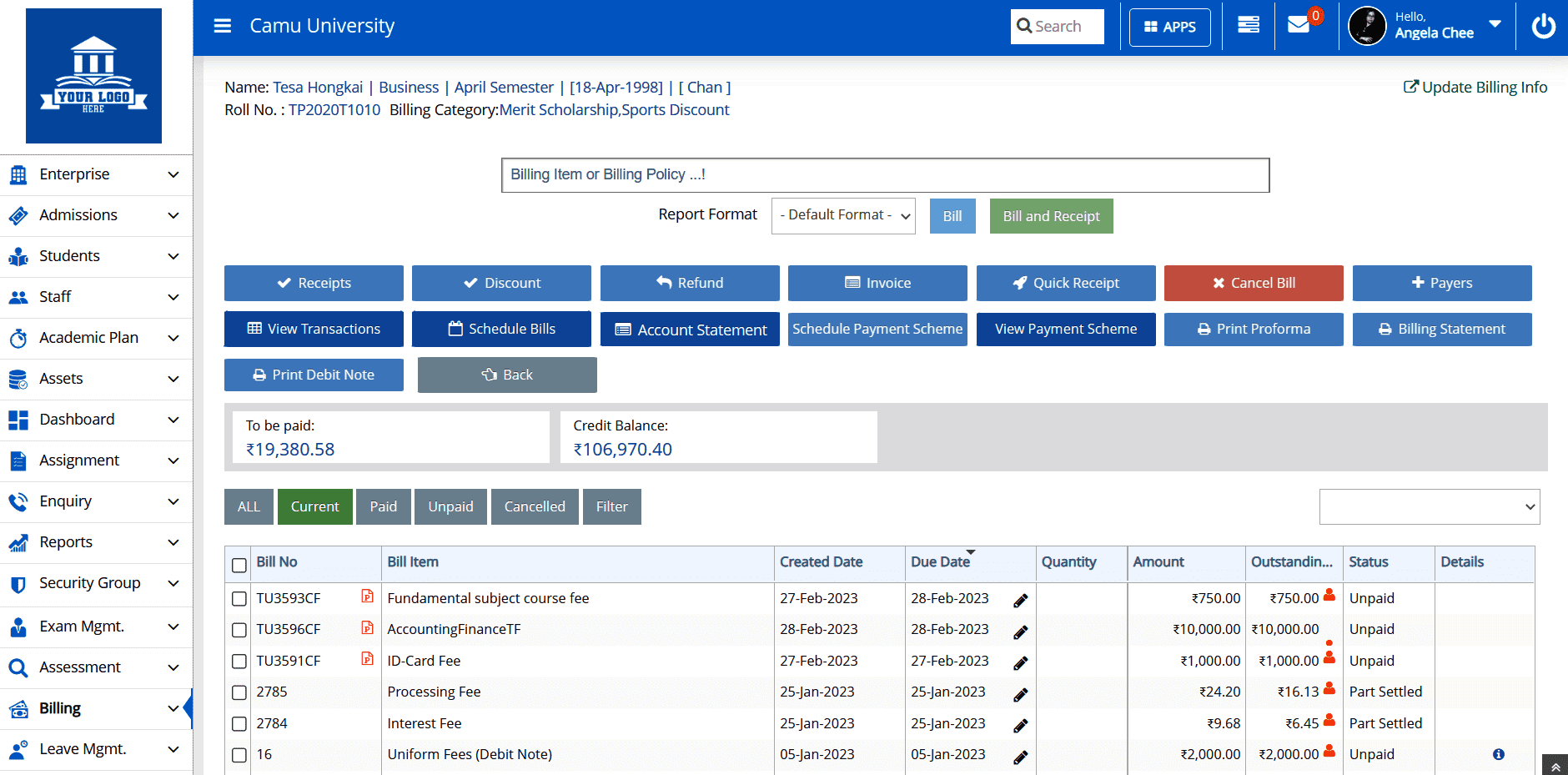Screen dimensions: 1568x775
Task: Switch to the Unpaid bills tab
Action: coord(450,507)
